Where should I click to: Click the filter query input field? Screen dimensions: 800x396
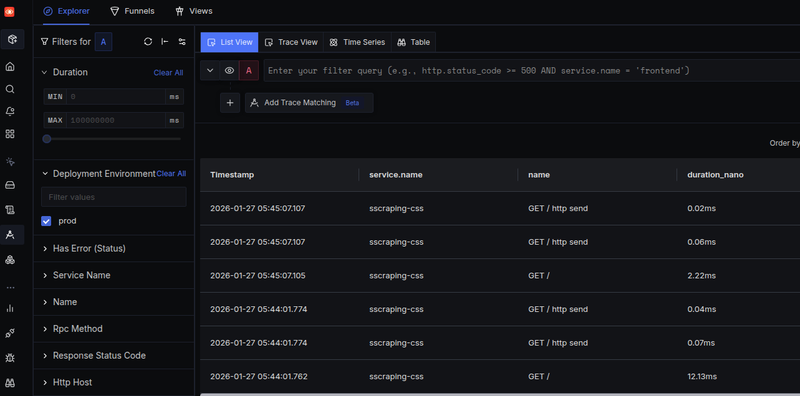[532, 70]
